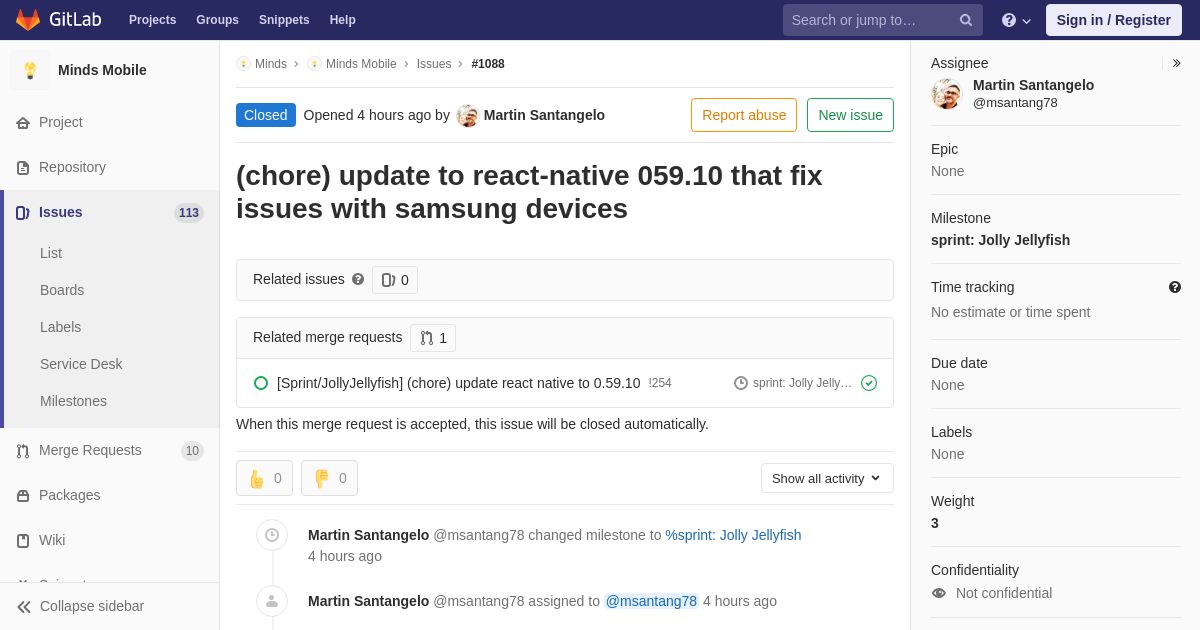This screenshot has height=630, width=1200.
Task: Open Show all activity dropdown
Action: tap(827, 478)
